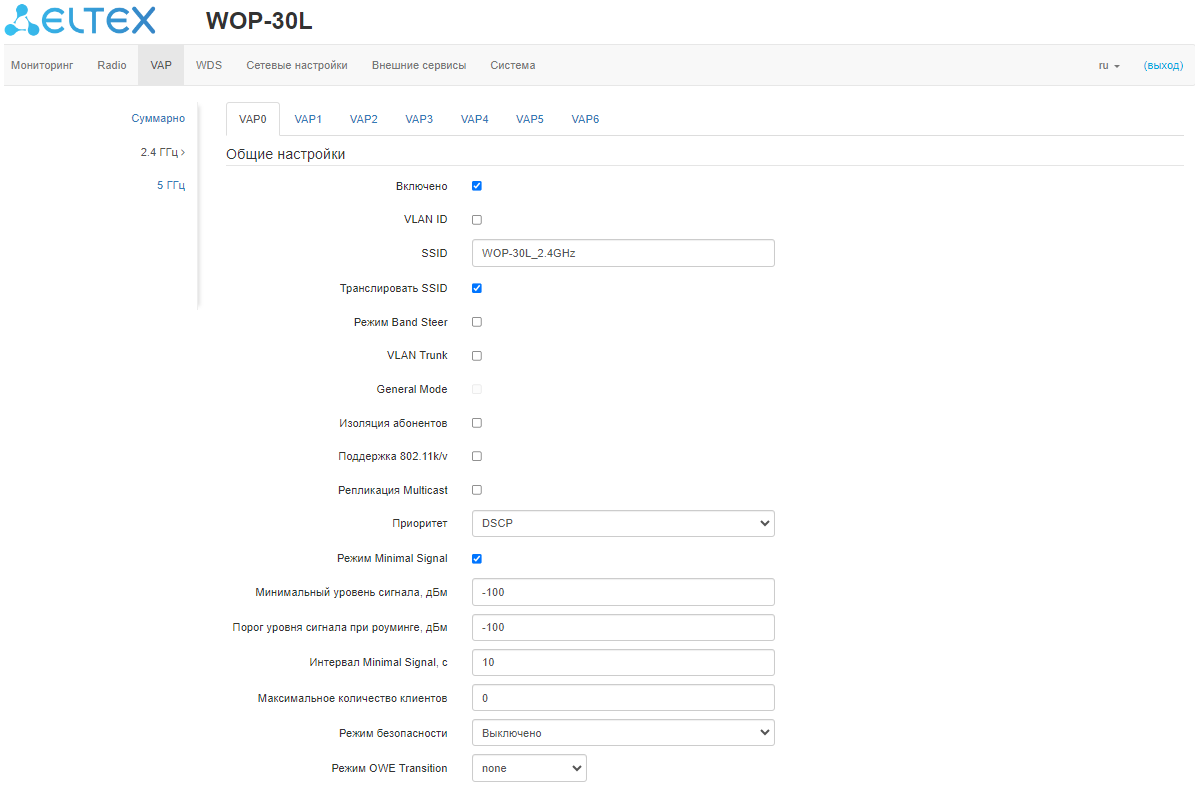Click Максимальное количество клиентов field

[x=623, y=697]
